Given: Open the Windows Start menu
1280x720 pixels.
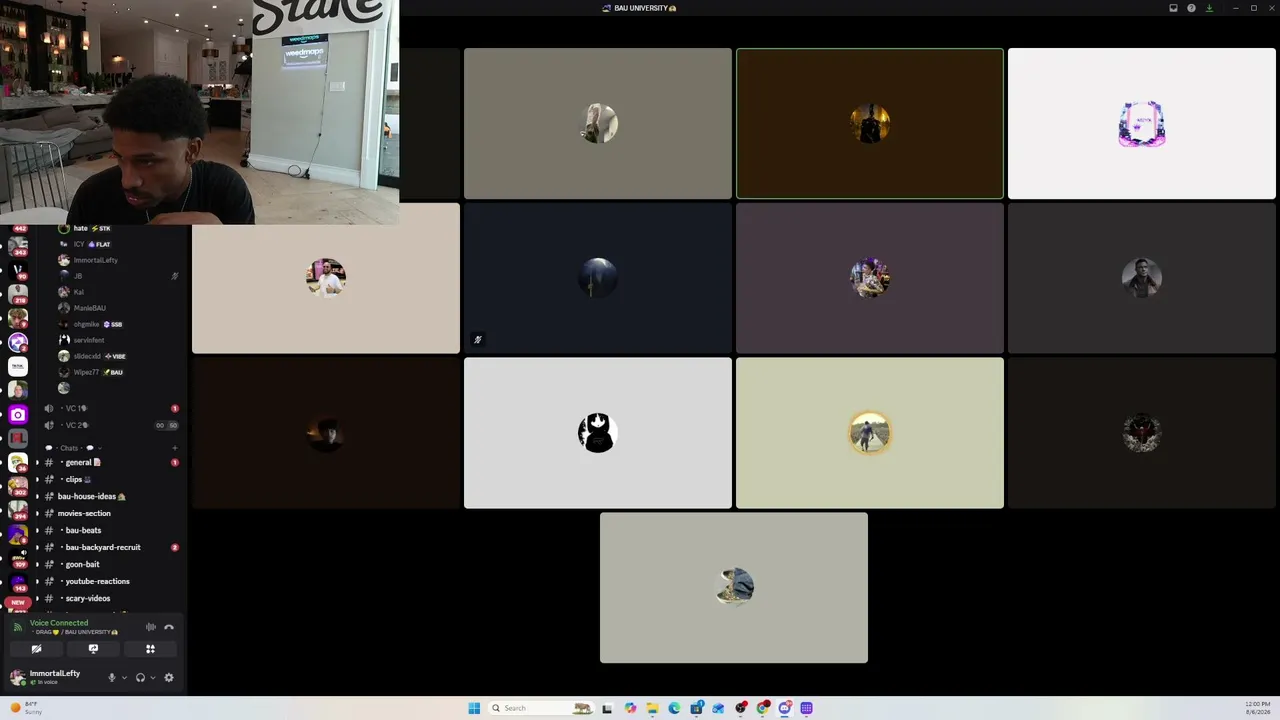Looking at the screenshot, I should tap(474, 708).
